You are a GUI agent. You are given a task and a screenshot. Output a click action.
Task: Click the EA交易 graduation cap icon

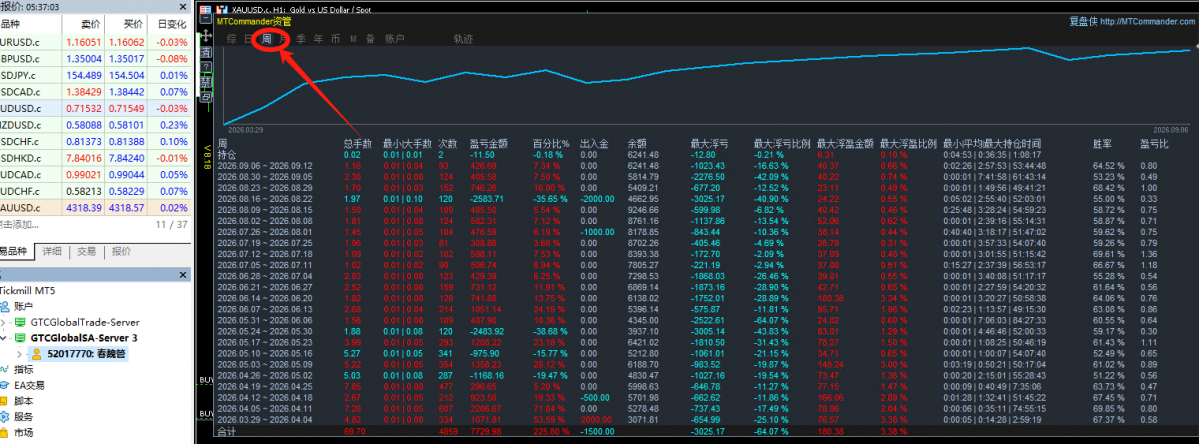pyautogui.click(x=5, y=385)
